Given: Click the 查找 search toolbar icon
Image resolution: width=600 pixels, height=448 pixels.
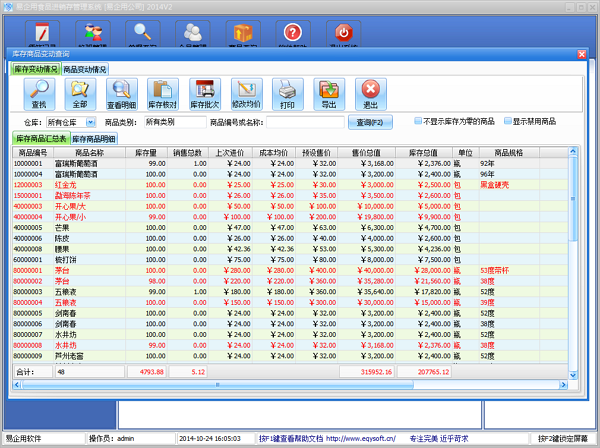Looking at the screenshot, I should (39, 94).
